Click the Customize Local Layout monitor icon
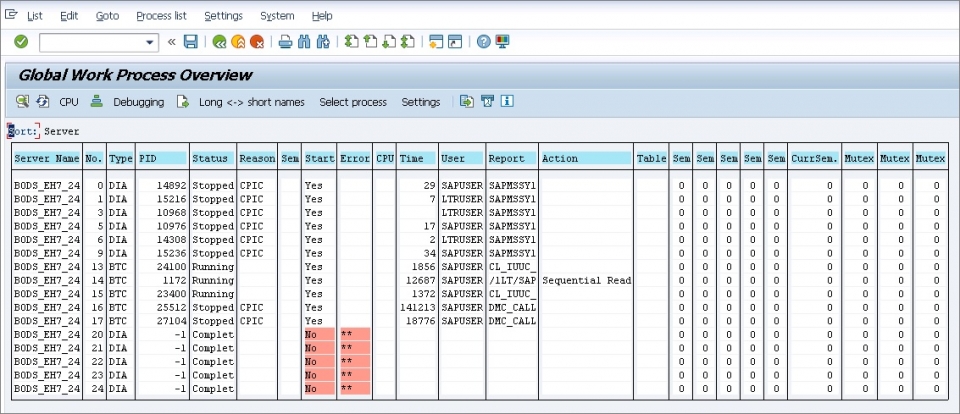Screen dimensions: 960x414 click(502, 42)
